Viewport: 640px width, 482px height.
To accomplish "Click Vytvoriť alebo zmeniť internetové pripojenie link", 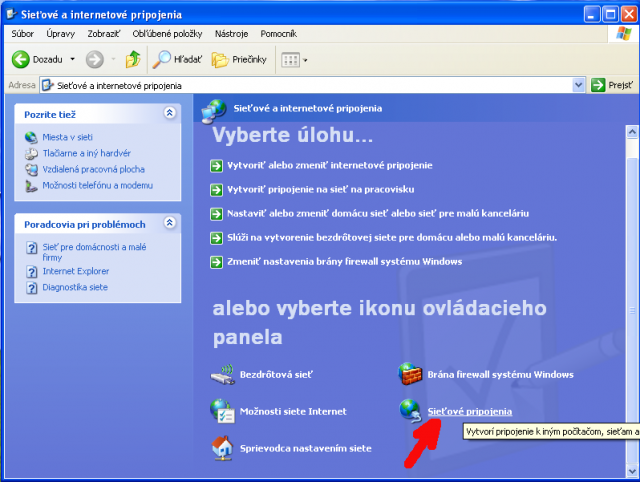I will click(x=330, y=165).
